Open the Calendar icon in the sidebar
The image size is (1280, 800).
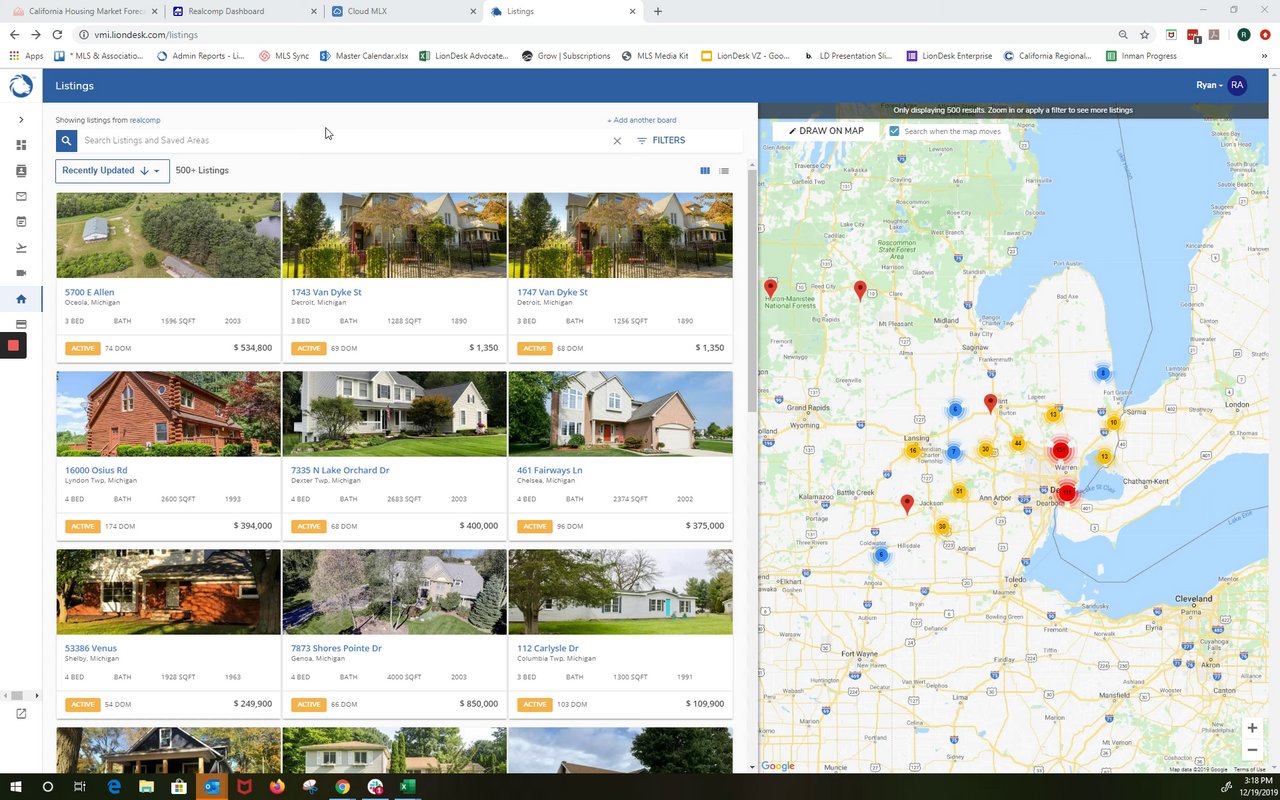[x=21, y=221]
